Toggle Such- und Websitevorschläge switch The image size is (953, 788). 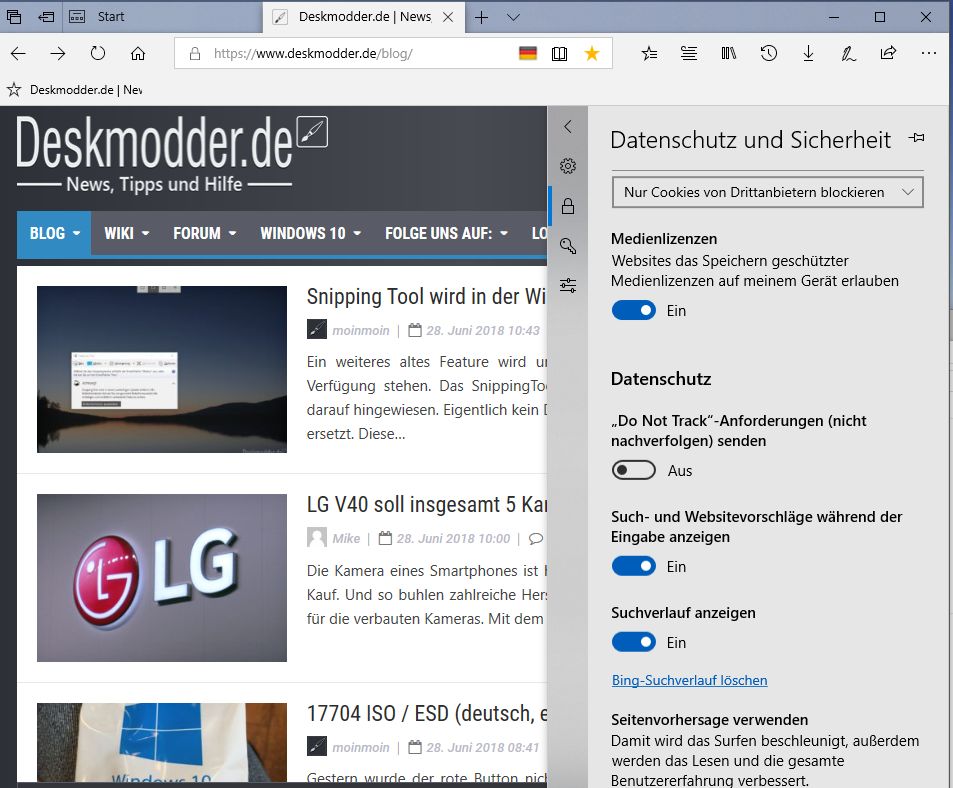[x=634, y=566]
